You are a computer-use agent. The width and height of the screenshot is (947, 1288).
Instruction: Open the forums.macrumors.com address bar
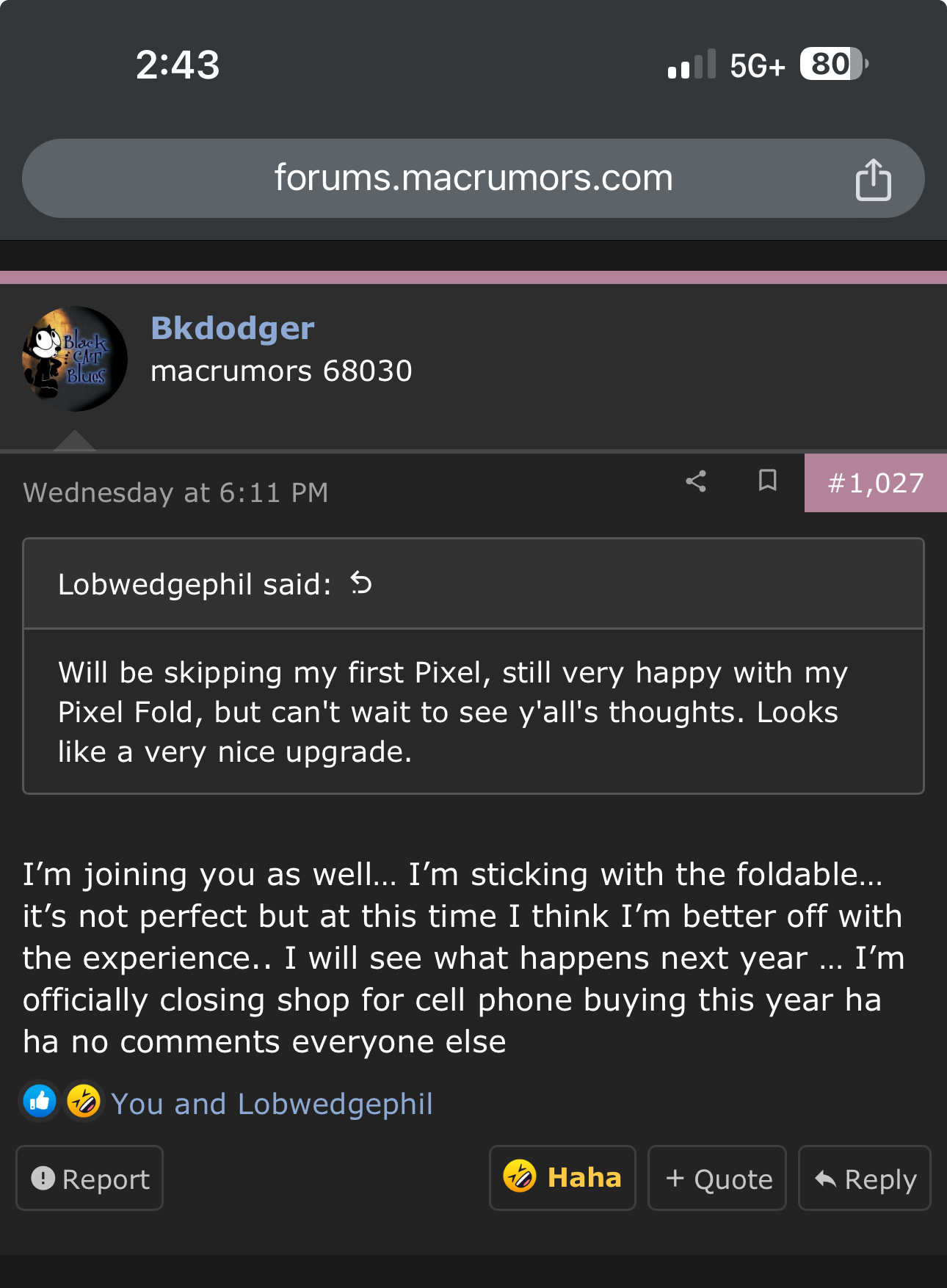coord(473,178)
